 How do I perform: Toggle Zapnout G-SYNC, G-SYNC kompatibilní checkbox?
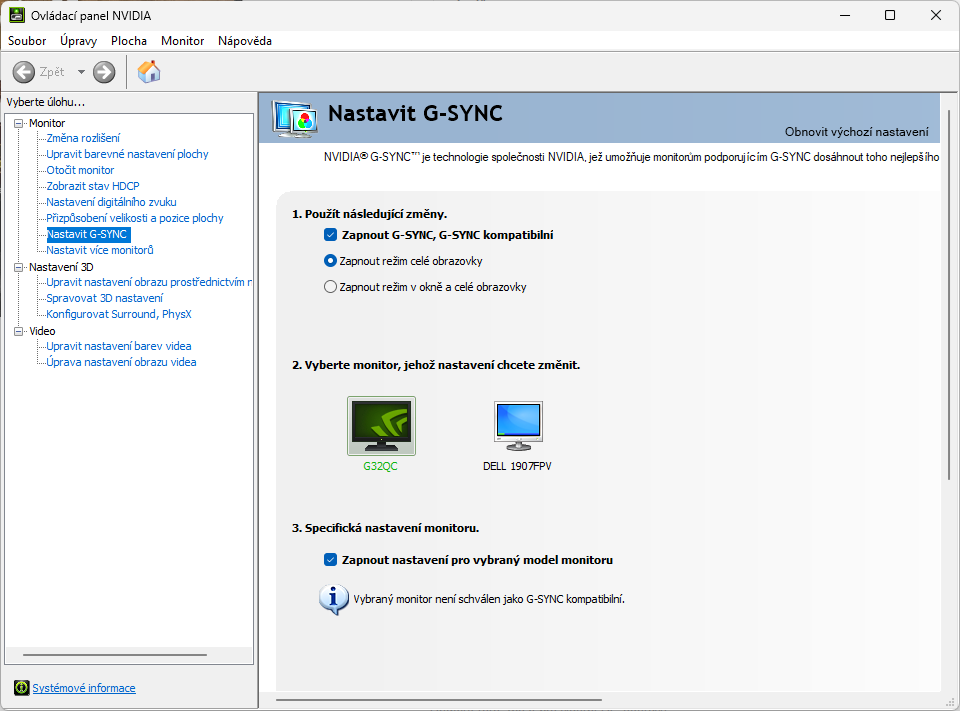click(331, 235)
